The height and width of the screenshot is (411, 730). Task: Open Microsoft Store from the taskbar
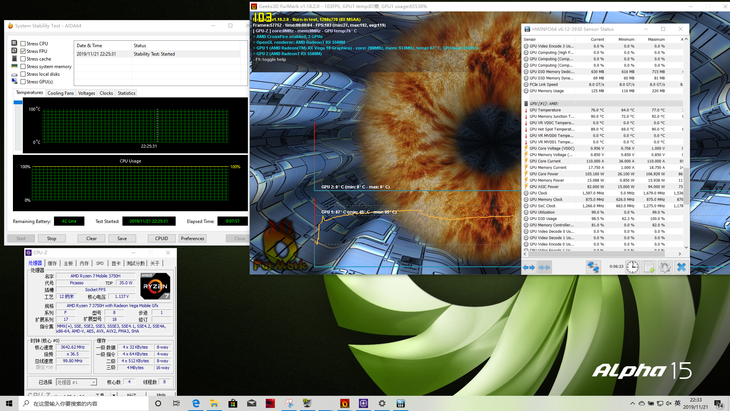point(233,404)
